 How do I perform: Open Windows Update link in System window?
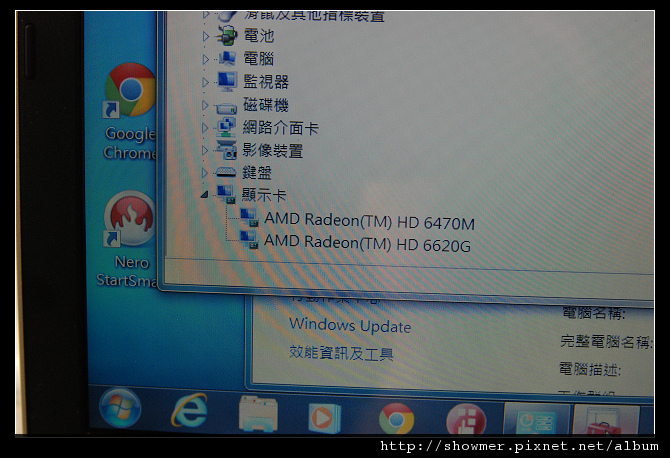tap(350, 326)
